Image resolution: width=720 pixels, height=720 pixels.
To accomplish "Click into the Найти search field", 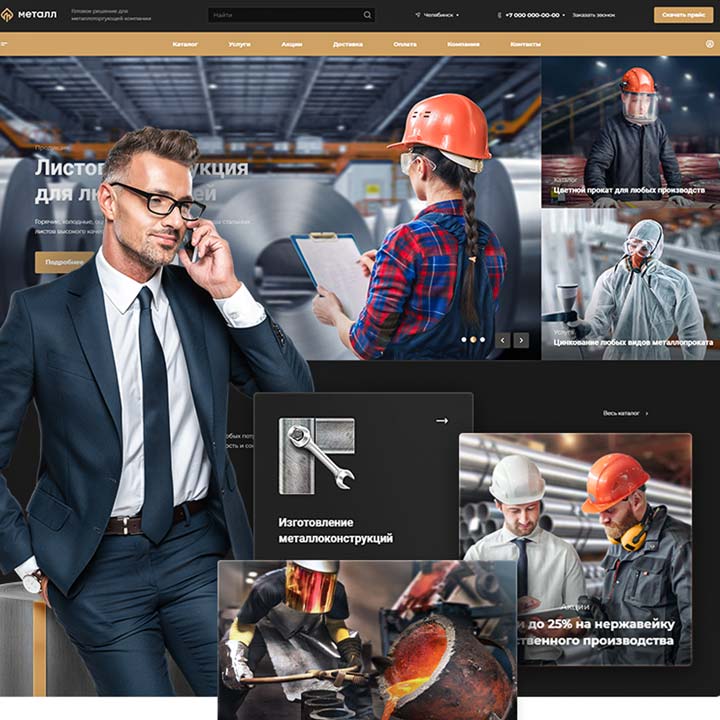I will (285, 15).
